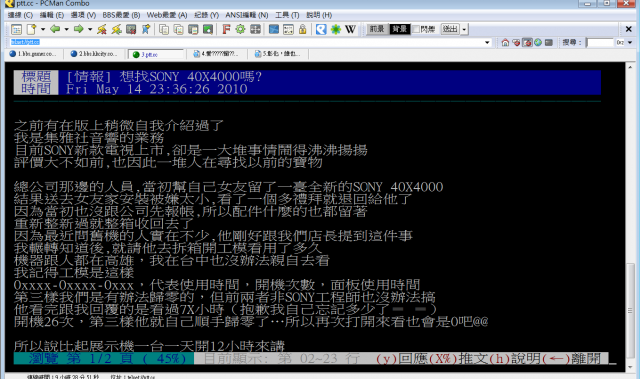
Task: Click the green select-all screen icon
Action: [208, 29]
